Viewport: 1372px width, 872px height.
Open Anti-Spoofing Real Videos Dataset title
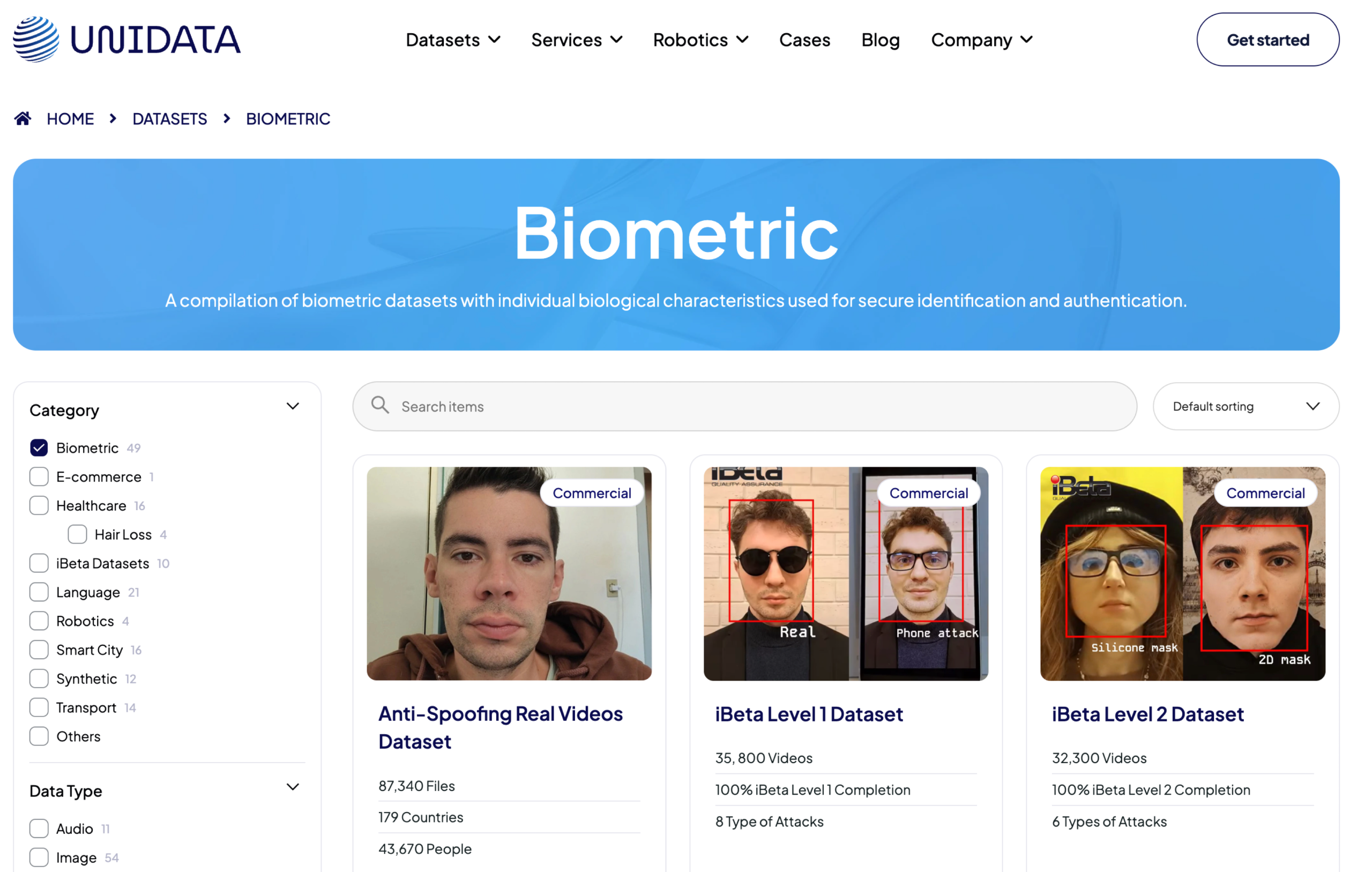click(x=500, y=728)
